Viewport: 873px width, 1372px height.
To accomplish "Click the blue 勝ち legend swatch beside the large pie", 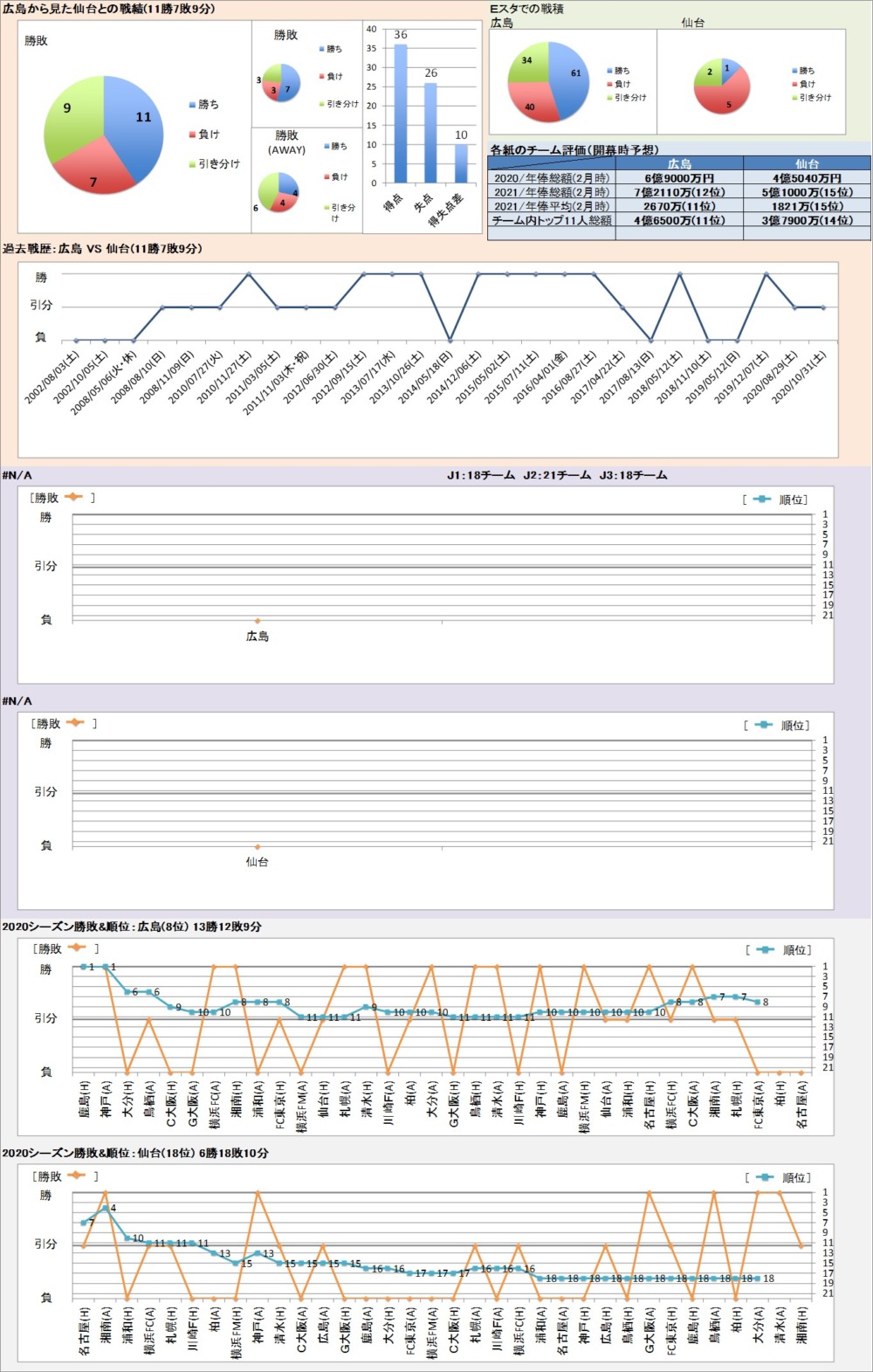I will [x=193, y=105].
